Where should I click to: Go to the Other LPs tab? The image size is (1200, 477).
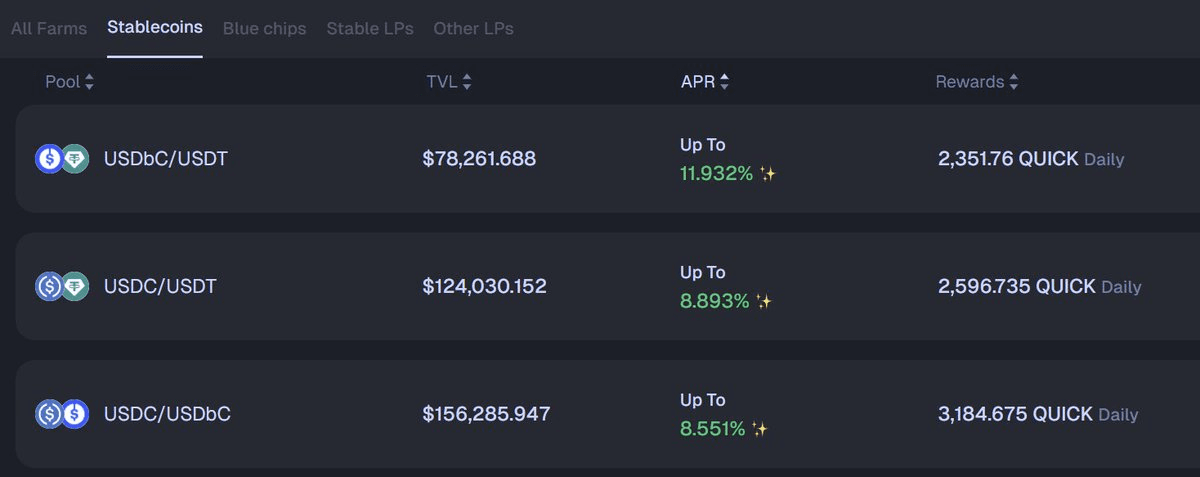tap(473, 28)
